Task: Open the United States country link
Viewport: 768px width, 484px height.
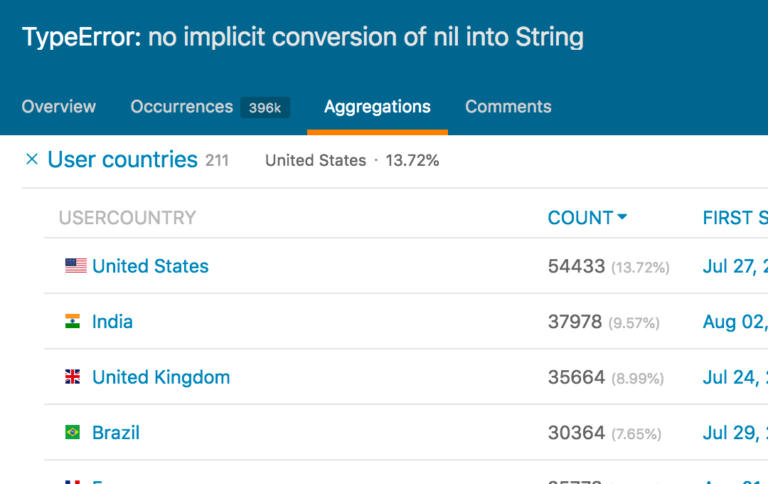Action: click(150, 266)
